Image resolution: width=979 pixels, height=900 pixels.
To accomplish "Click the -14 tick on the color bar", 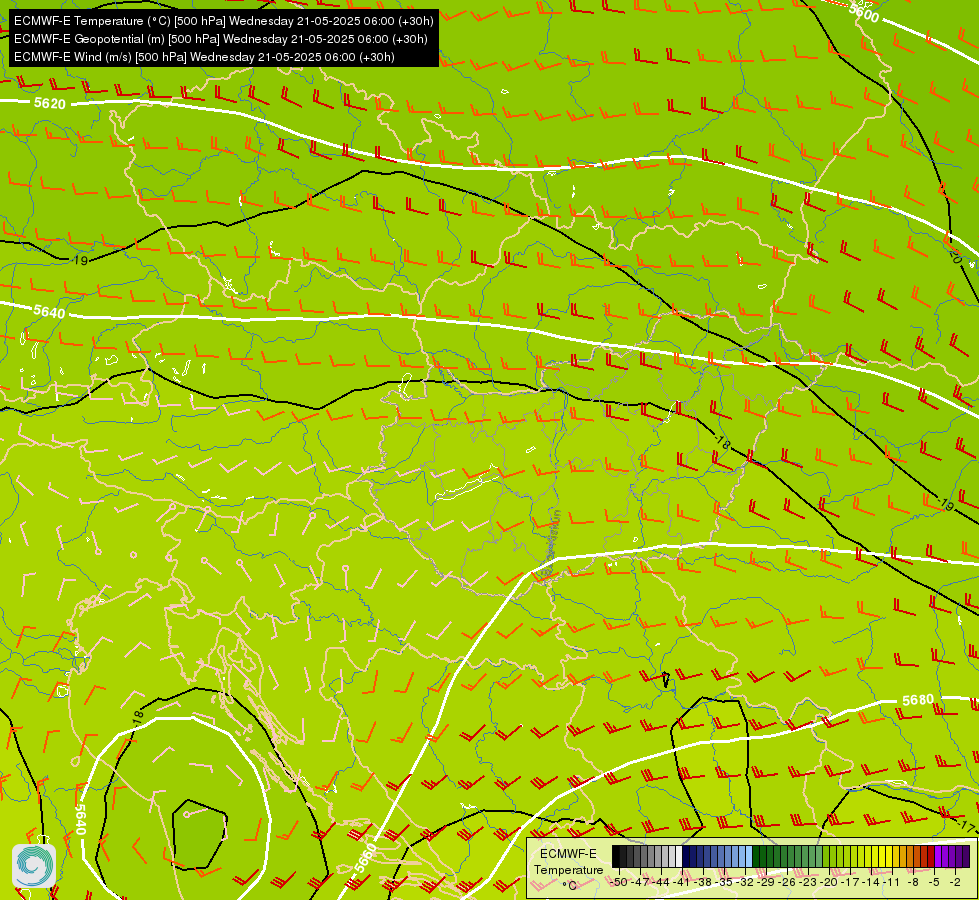I will (x=872, y=882).
